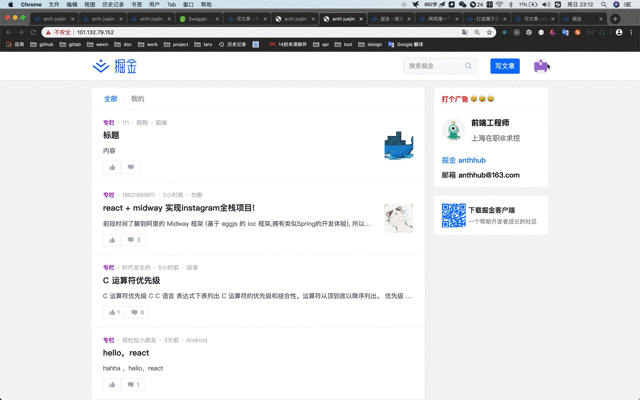This screenshot has height=400, width=640.
Task: Like the 'react + midway' article with thumbs-up
Action: point(112,240)
